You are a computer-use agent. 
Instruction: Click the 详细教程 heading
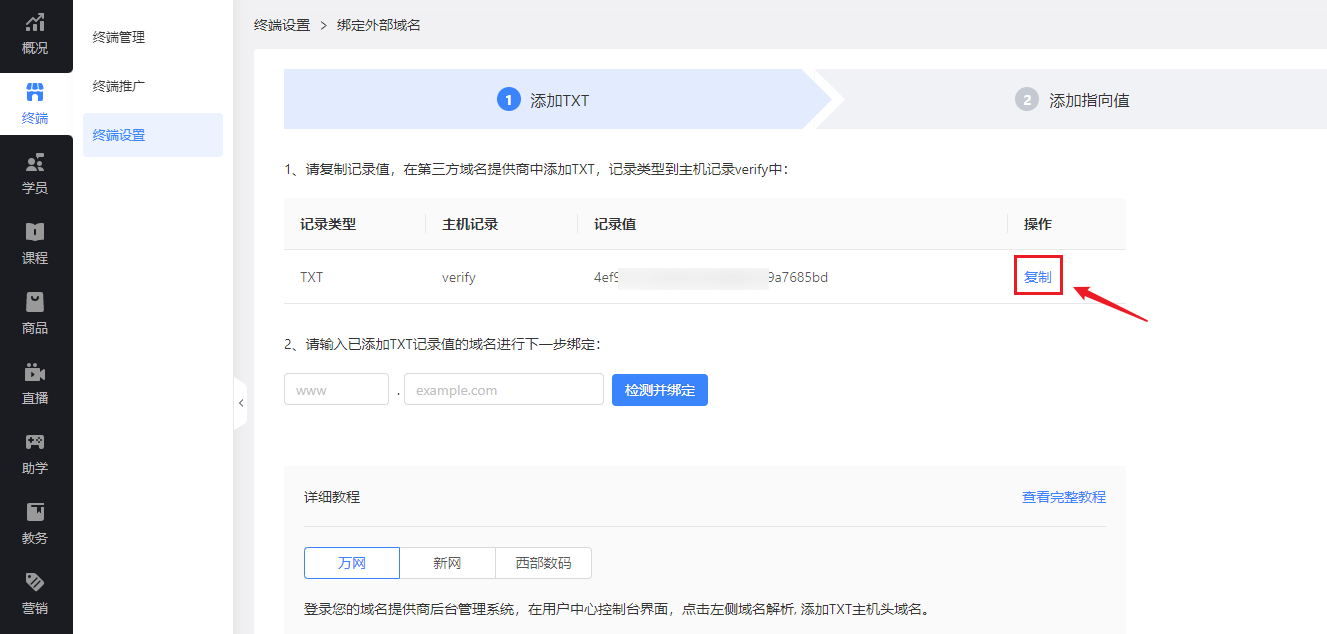332,497
